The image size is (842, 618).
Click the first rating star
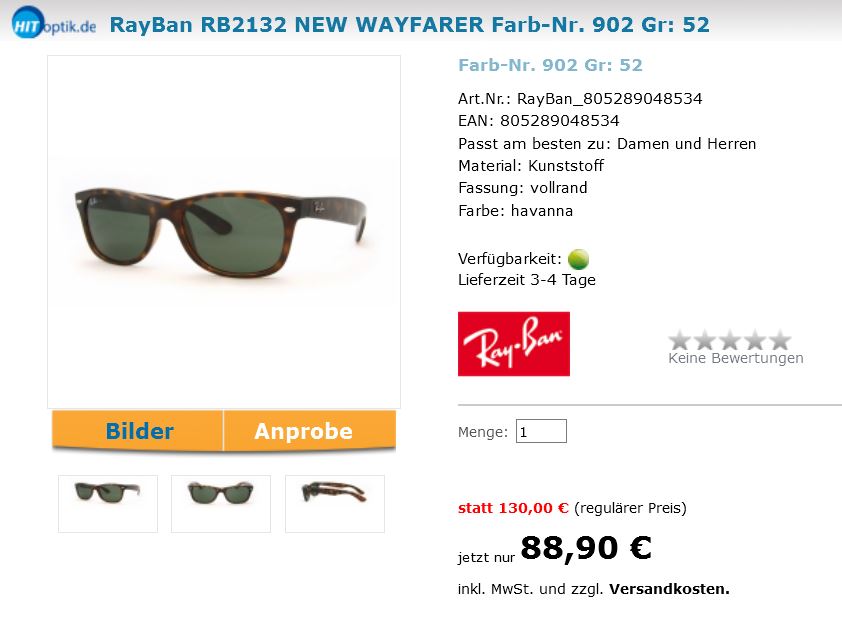click(679, 340)
